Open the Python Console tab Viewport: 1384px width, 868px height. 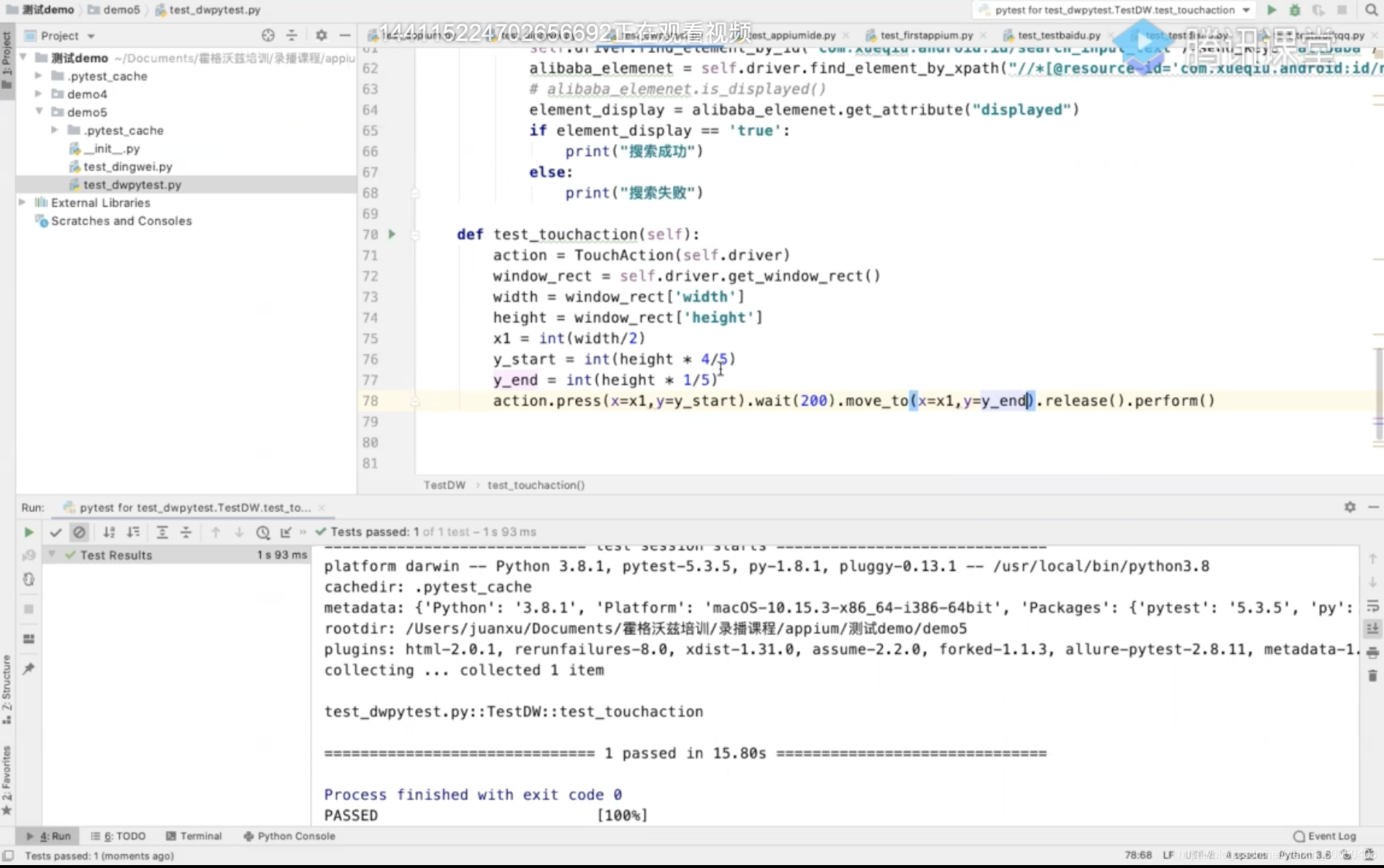click(289, 836)
